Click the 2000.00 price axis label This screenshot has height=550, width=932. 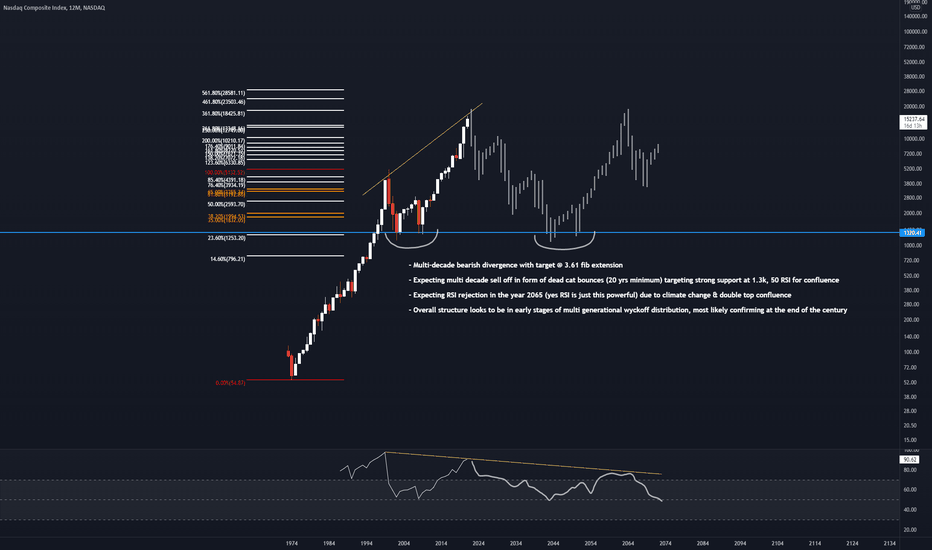(x=915, y=213)
